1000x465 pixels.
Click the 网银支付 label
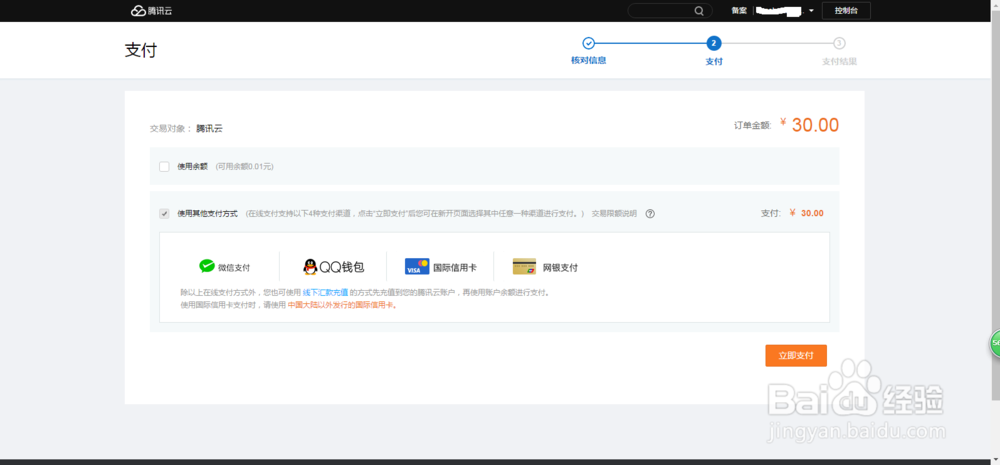[x=560, y=268]
